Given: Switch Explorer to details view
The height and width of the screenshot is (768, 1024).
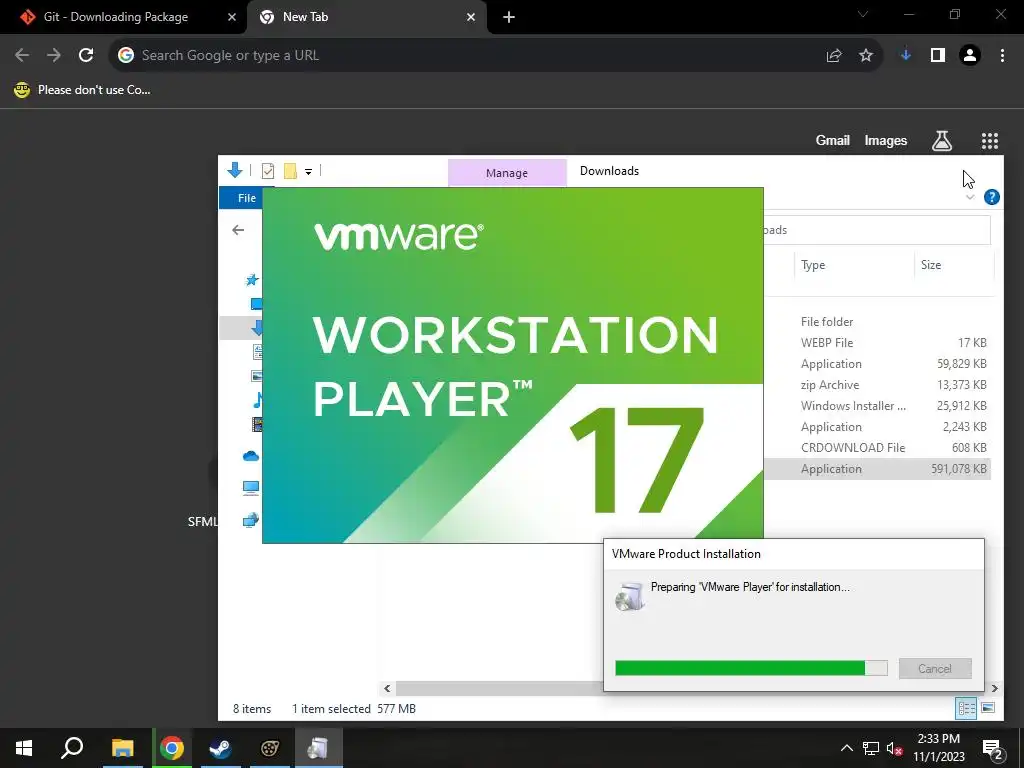Looking at the screenshot, I should [x=966, y=708].
